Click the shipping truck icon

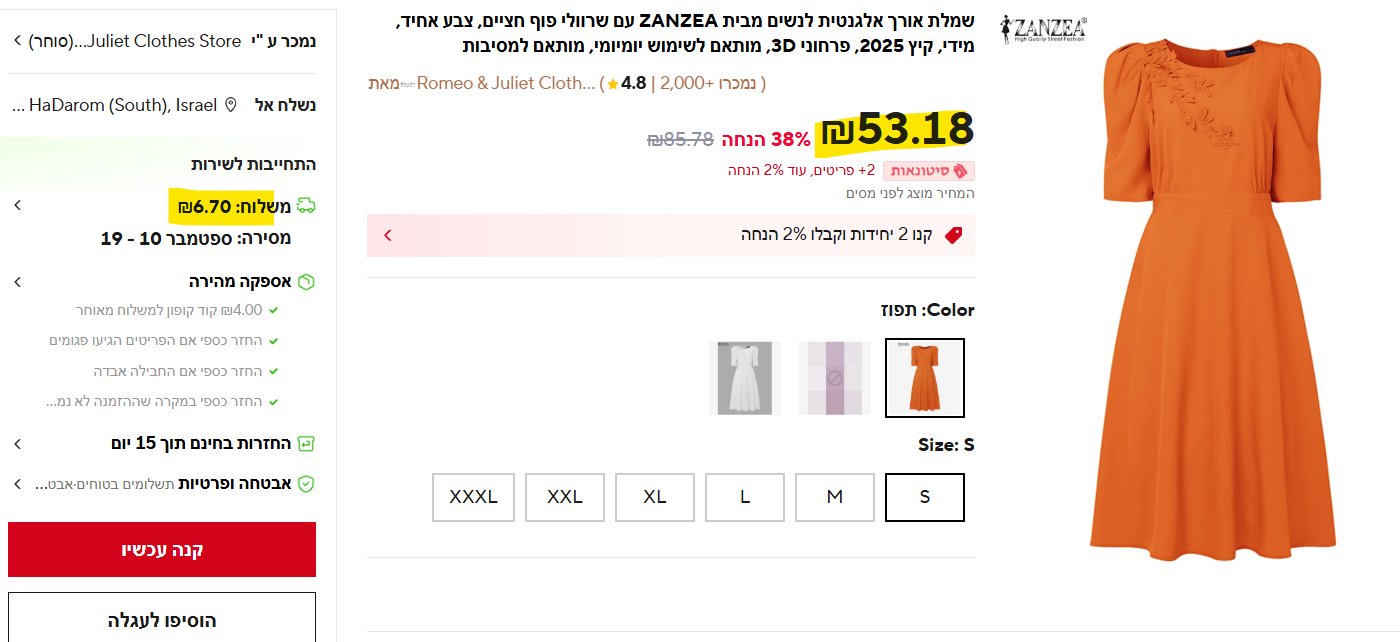pyautogui.click(x=306, y=206)
